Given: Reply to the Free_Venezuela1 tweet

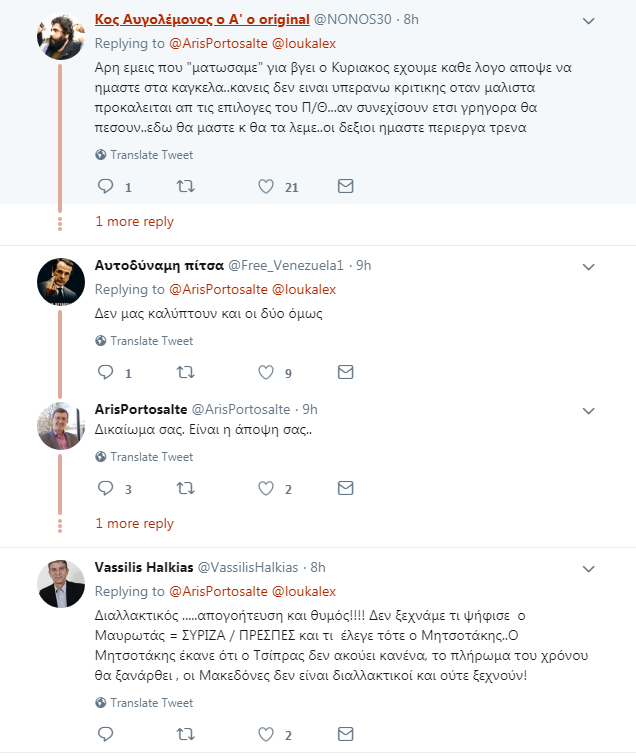Looking at the screenshot, I should tap(106, 372).
